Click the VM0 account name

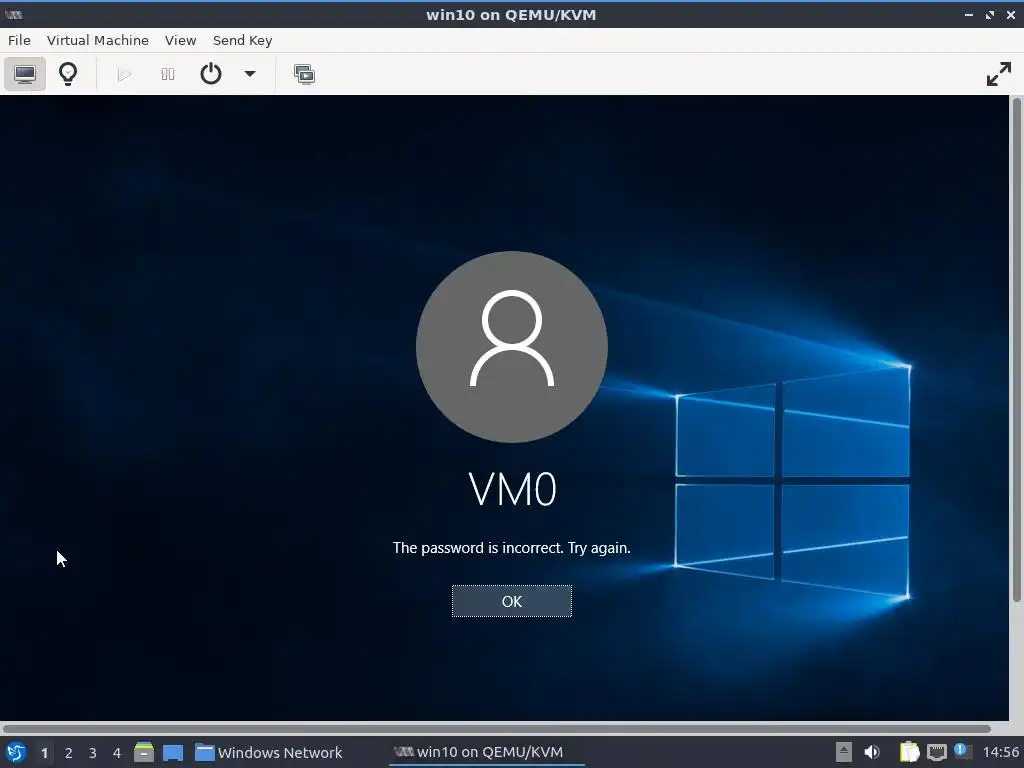(x=513, y=490)
